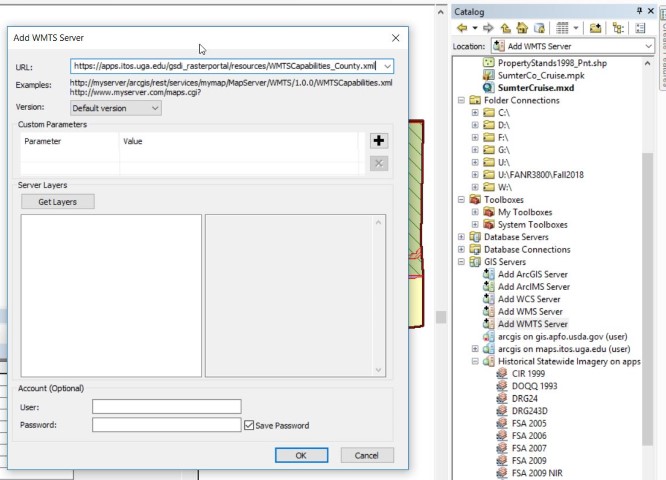Open the Back history dropdown arrow
Screen dimensions: 666x480
tap(475, 28)
